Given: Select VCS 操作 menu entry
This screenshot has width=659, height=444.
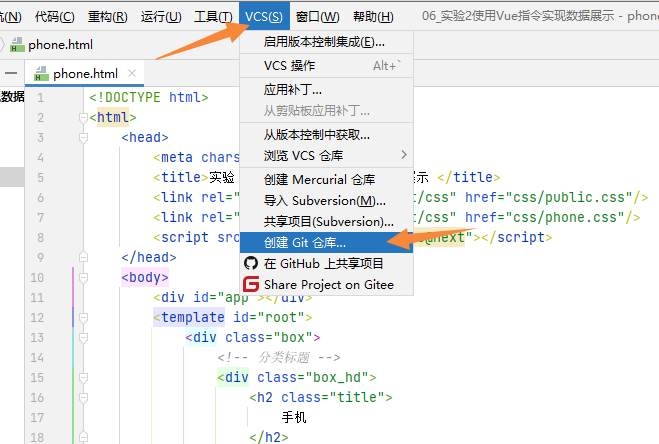Looking at the screenshot, I should [x=327, y=66].
